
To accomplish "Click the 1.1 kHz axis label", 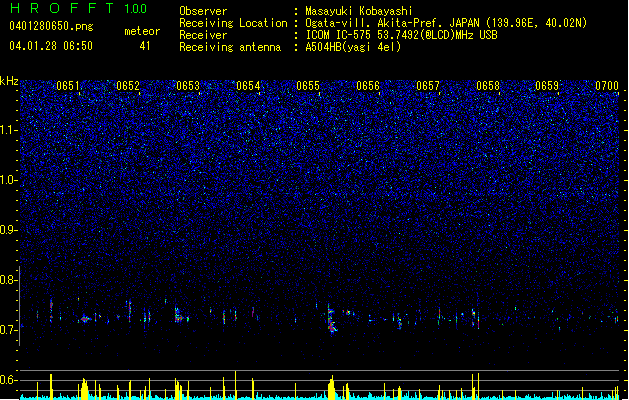I will 9,130.
